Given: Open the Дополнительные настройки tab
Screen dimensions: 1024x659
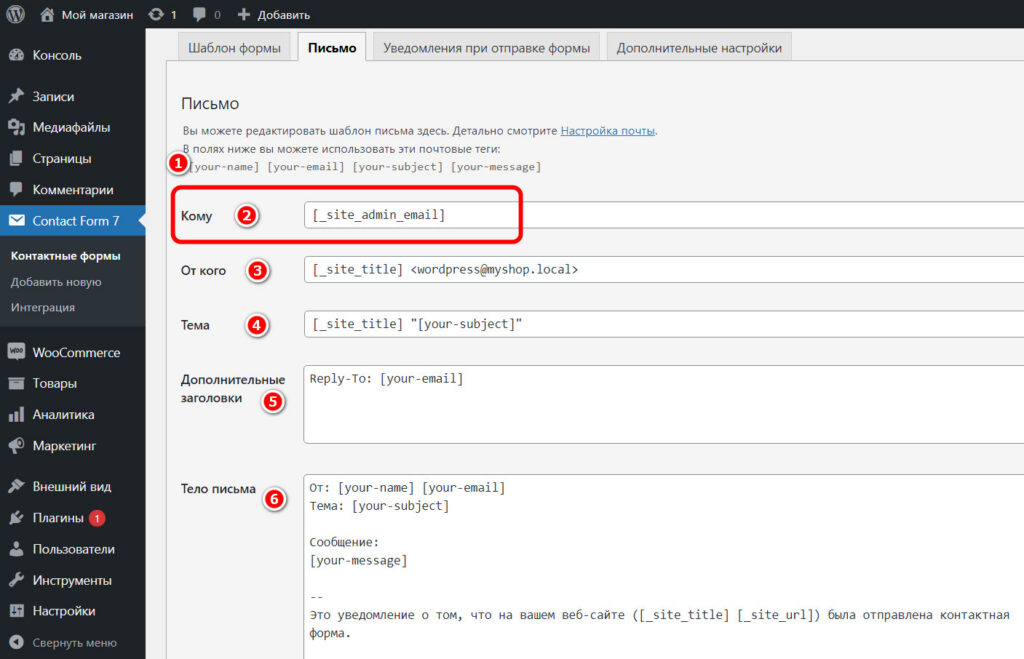Looking at the screenshot, I should 699,48.
